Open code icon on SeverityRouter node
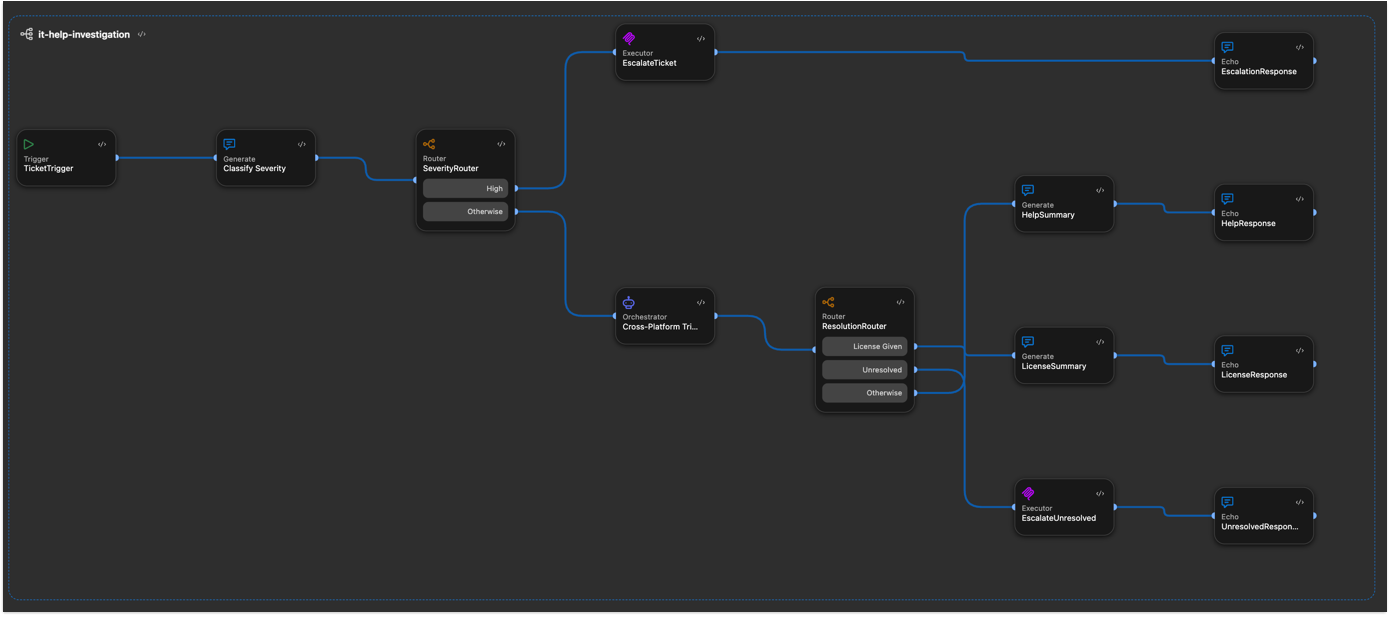 (502, 144)
